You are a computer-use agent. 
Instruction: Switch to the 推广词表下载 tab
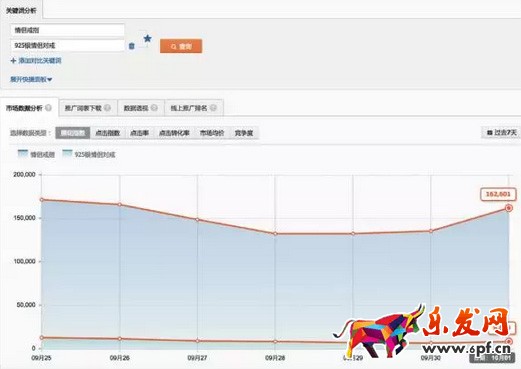point(88,108)
